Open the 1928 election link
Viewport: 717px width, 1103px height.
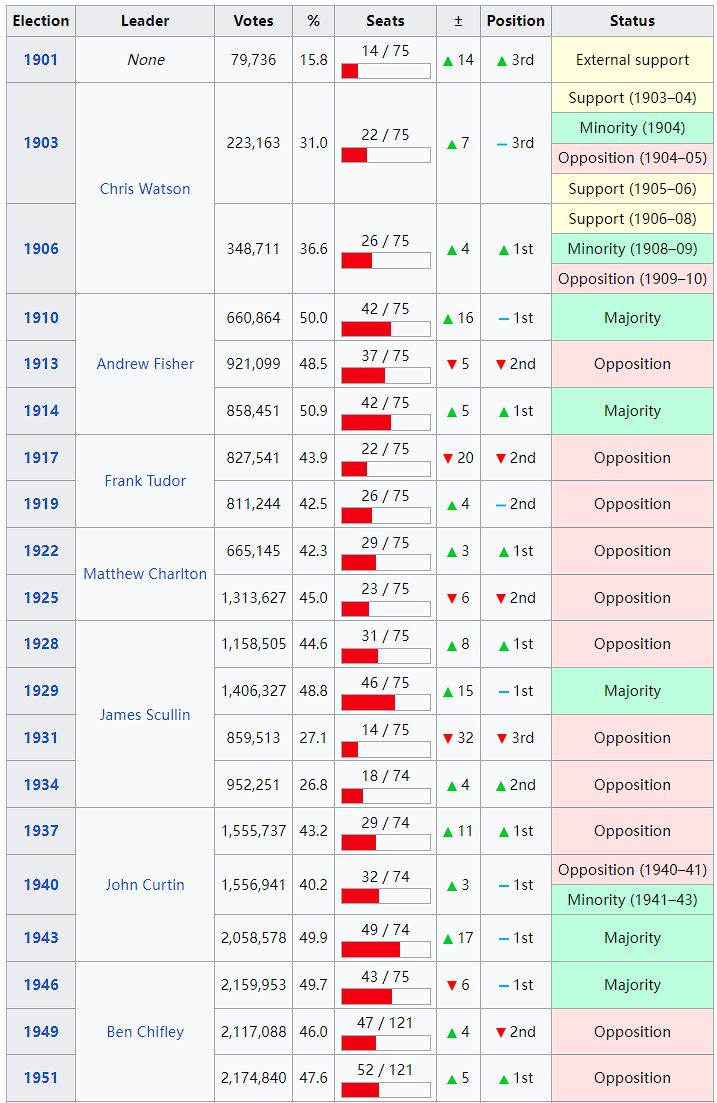(x=41, y=644)
